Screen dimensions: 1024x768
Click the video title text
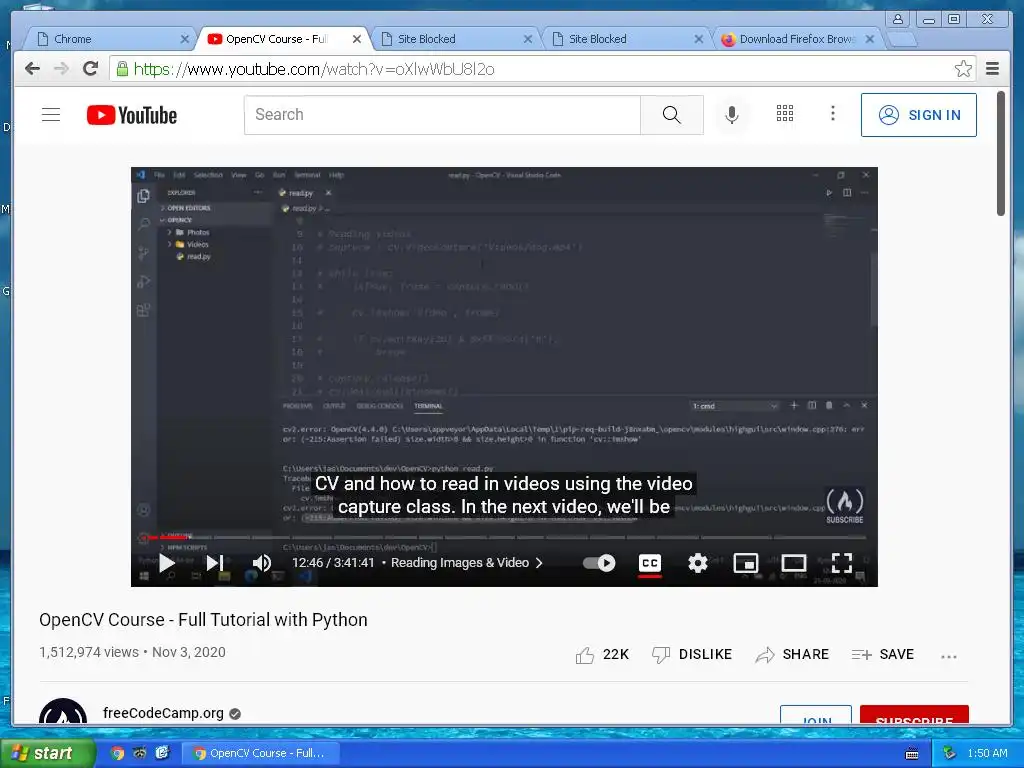(203, 620)
